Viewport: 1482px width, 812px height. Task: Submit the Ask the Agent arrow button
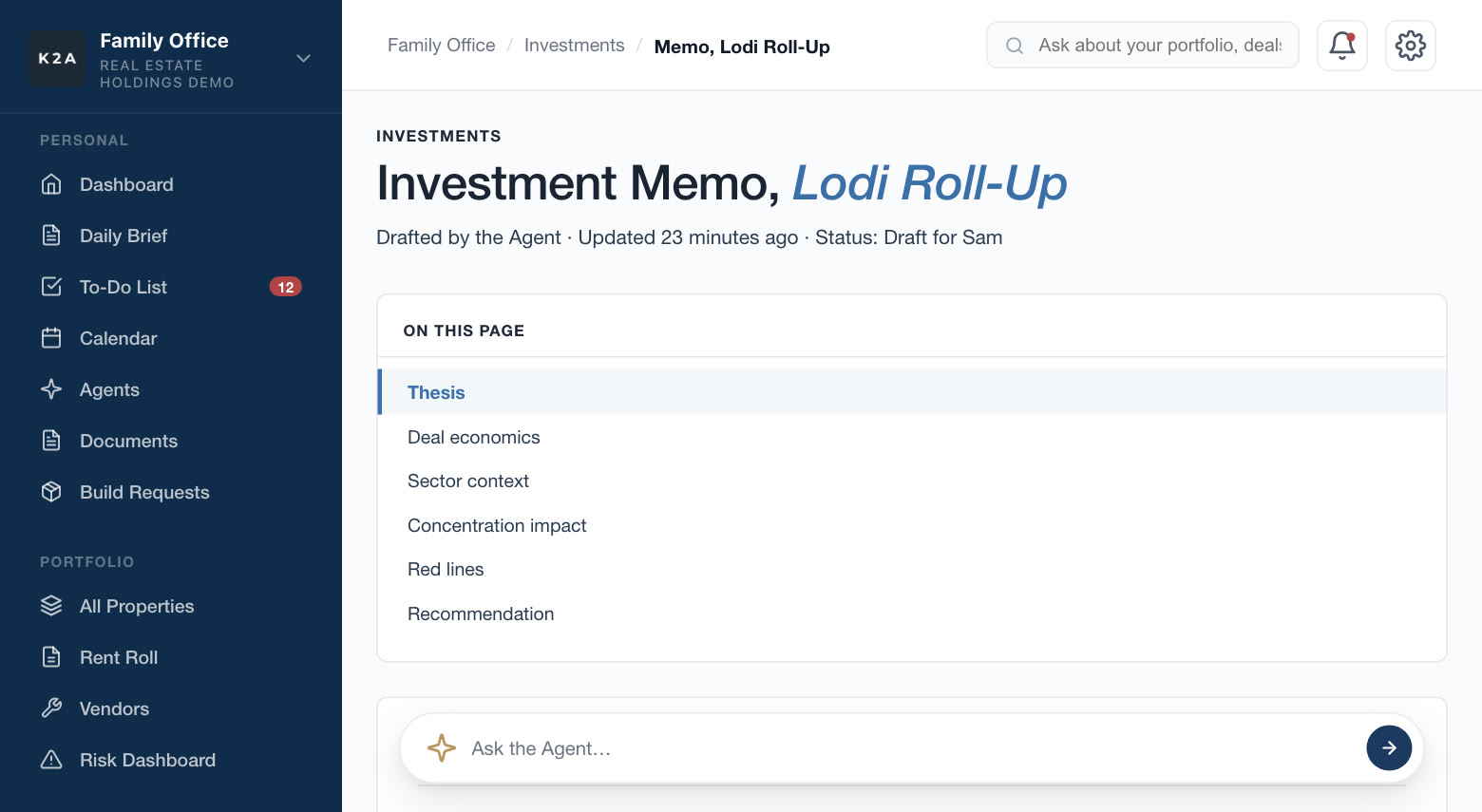coord(1389,748)
